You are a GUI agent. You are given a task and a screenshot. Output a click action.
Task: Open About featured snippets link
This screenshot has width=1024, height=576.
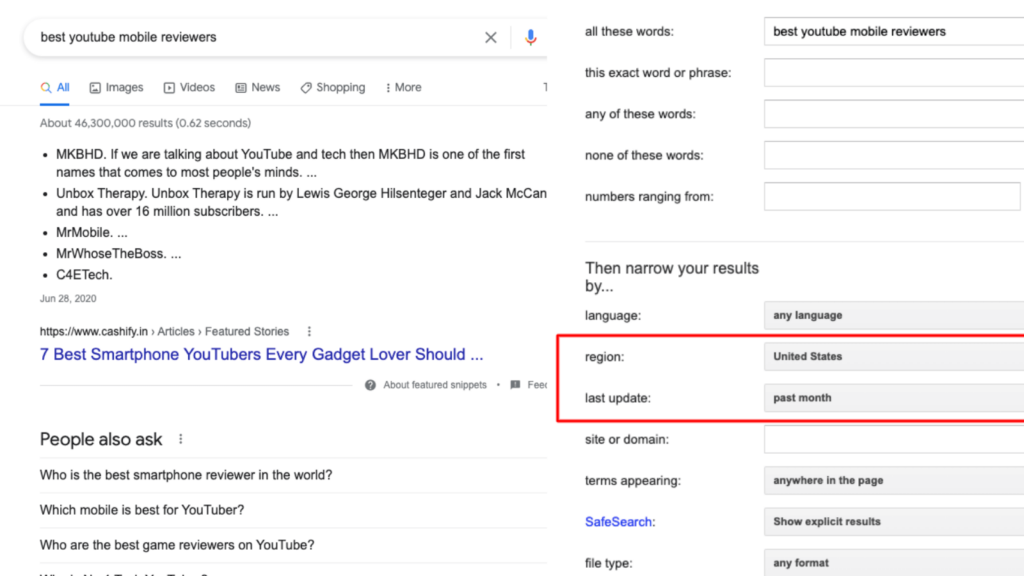pyautogui.click(x=435, y=385)
